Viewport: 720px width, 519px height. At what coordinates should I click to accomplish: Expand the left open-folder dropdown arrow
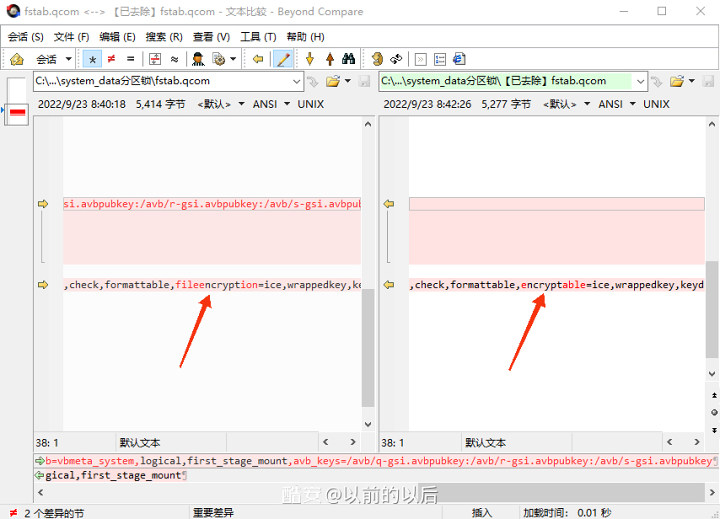coord(348,81)
